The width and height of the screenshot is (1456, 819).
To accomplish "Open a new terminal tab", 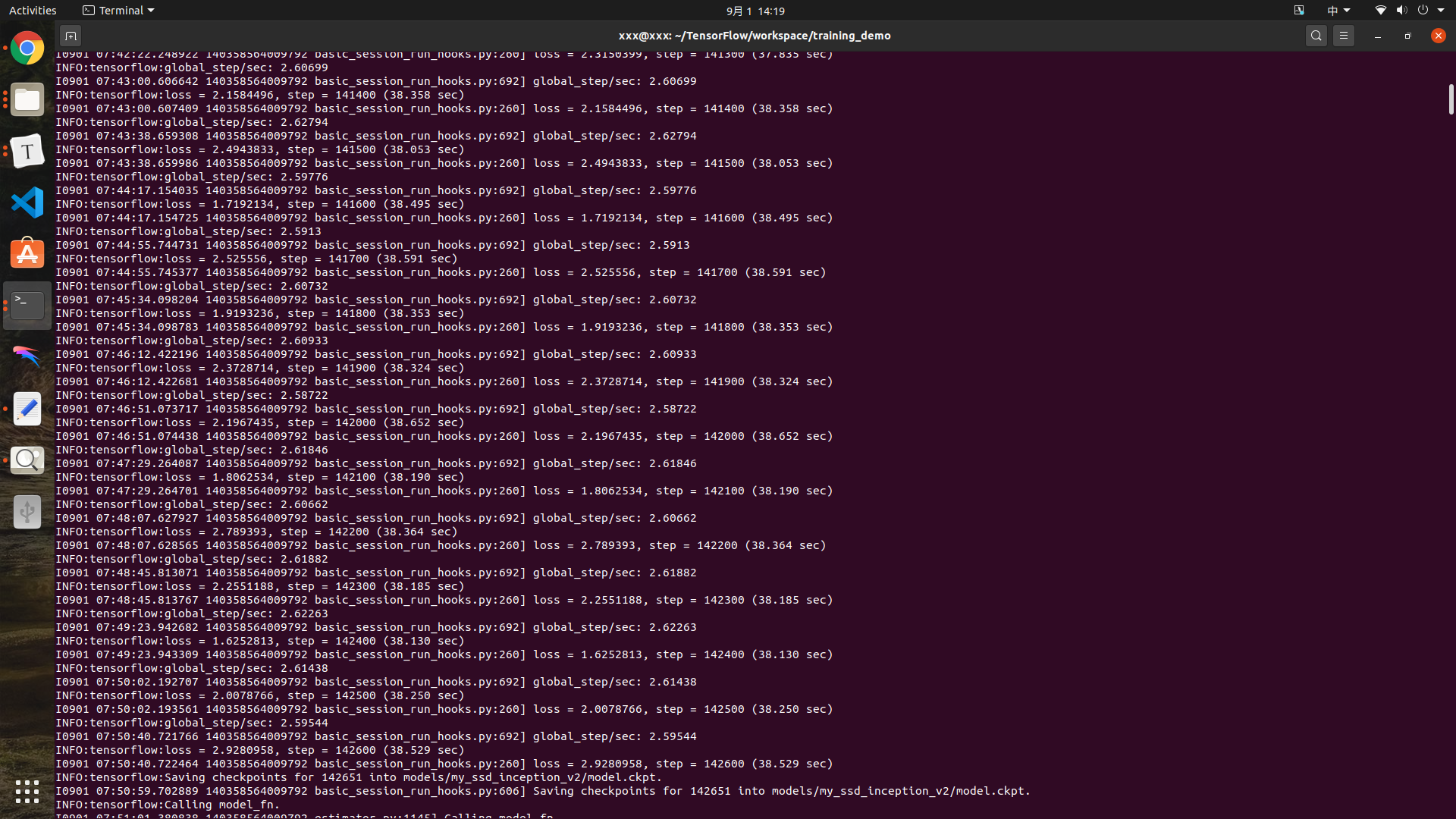I will [x=71, y=36].
